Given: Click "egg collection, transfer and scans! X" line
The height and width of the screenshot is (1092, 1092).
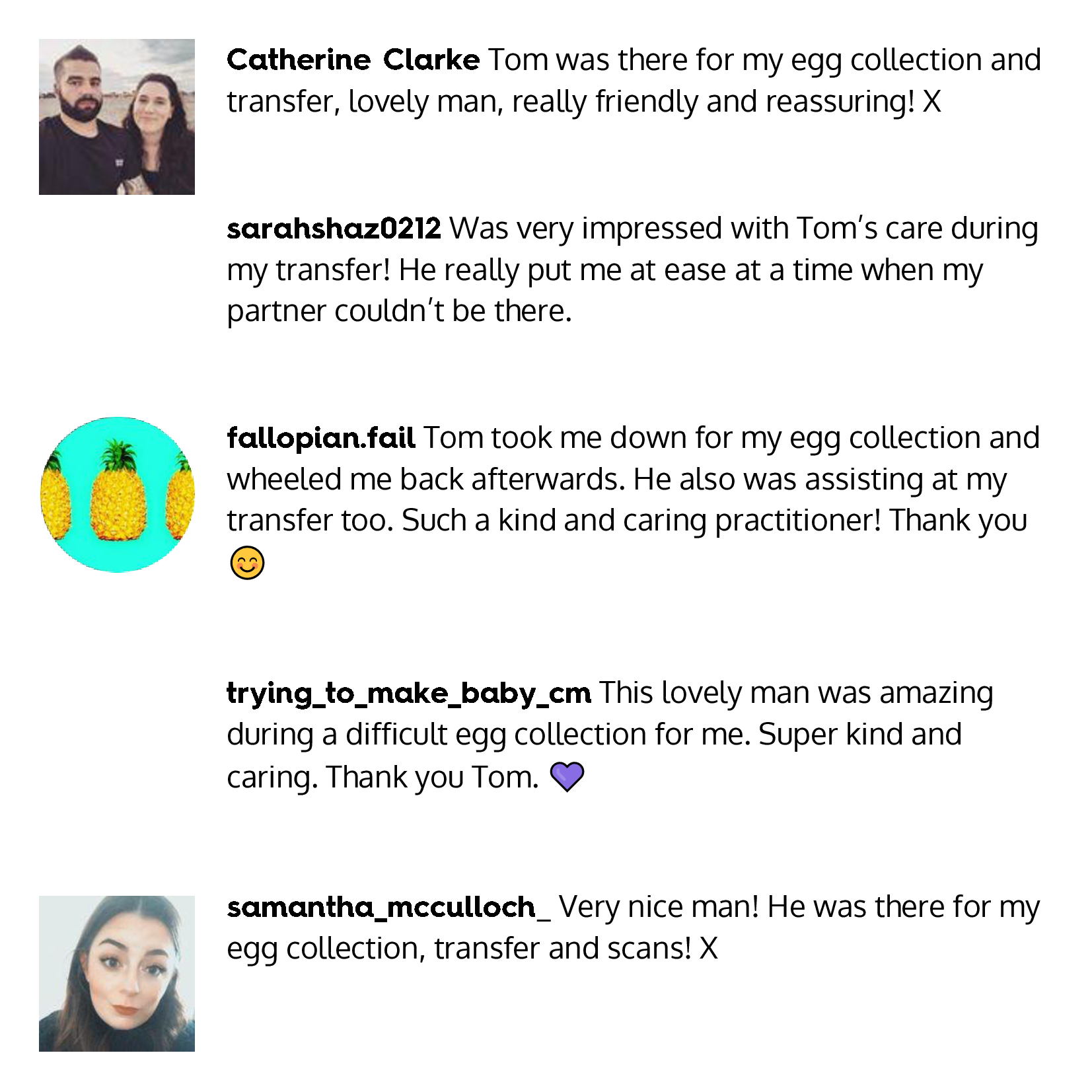Looking at the screenshot, I should click(x=472, y=949).
